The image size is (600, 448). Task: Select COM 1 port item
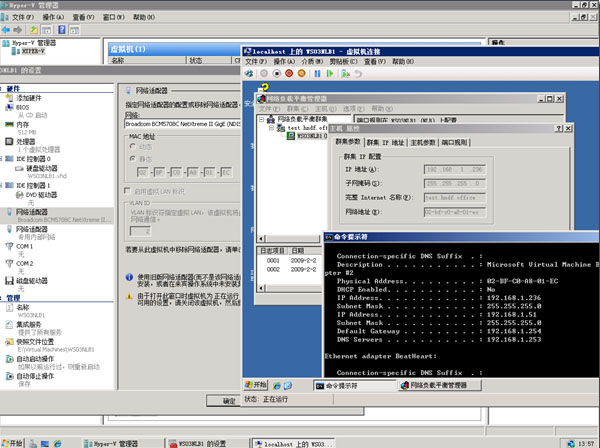pyautogui.click(x=24, y=246)
